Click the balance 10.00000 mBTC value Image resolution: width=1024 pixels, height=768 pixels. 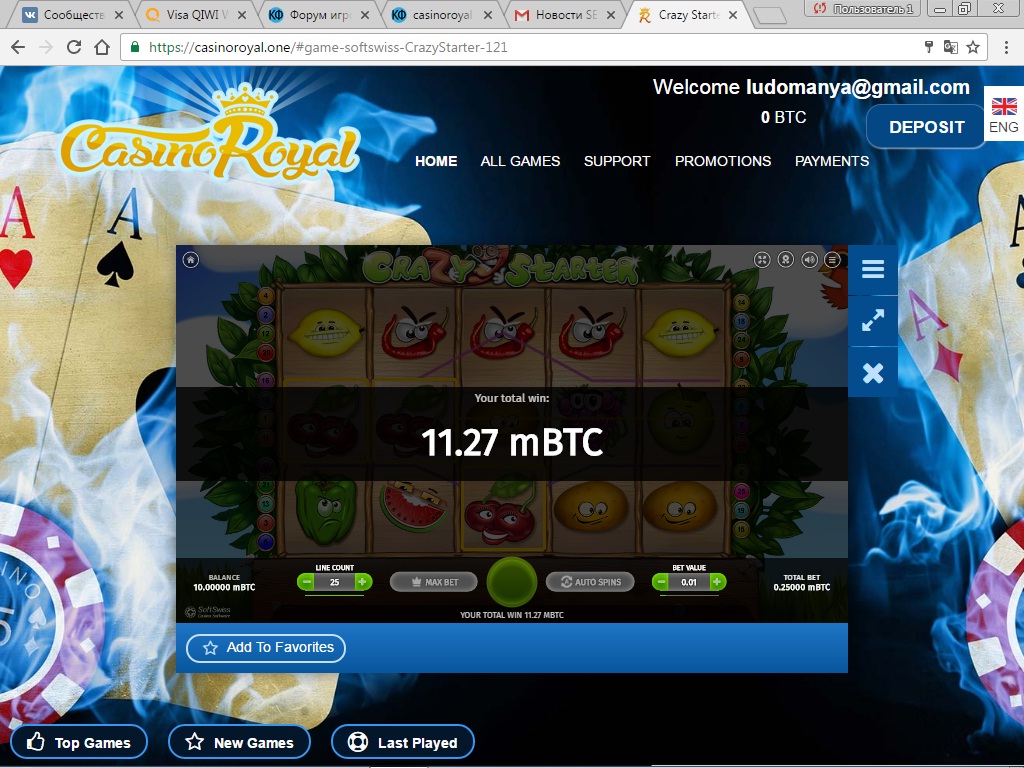click(224, 587)
